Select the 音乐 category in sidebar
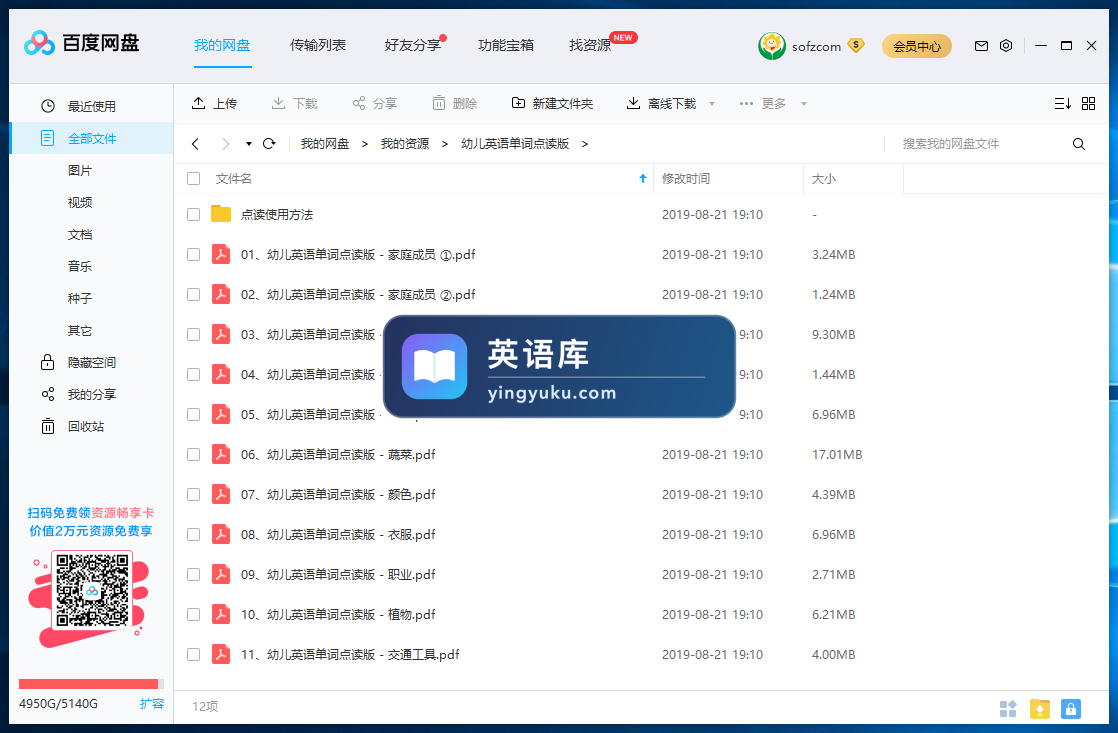This screenshot has width=1118, height=733. (80, 267)
